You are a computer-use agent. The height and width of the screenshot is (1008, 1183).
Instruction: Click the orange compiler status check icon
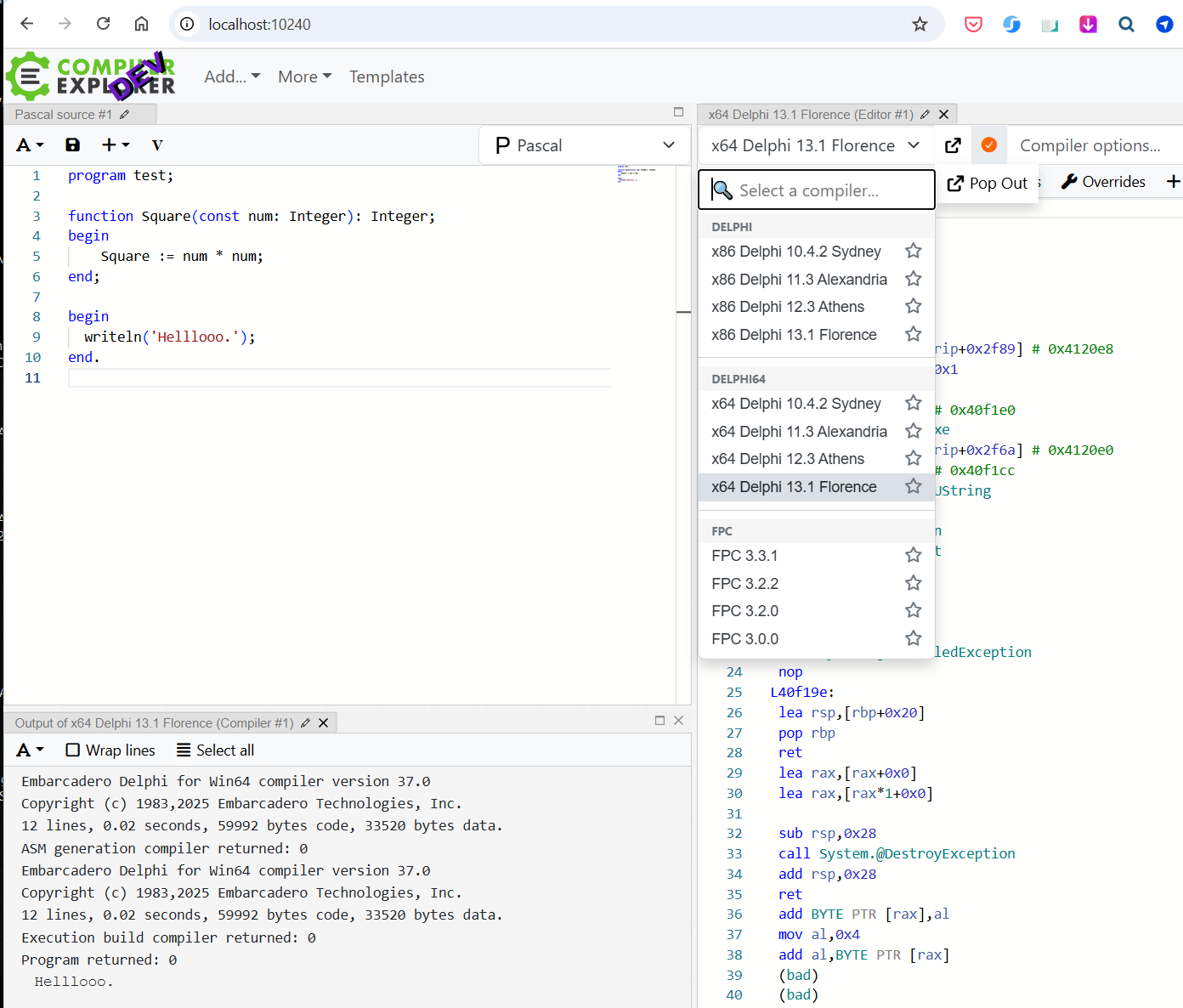click(x=989, y=145)
